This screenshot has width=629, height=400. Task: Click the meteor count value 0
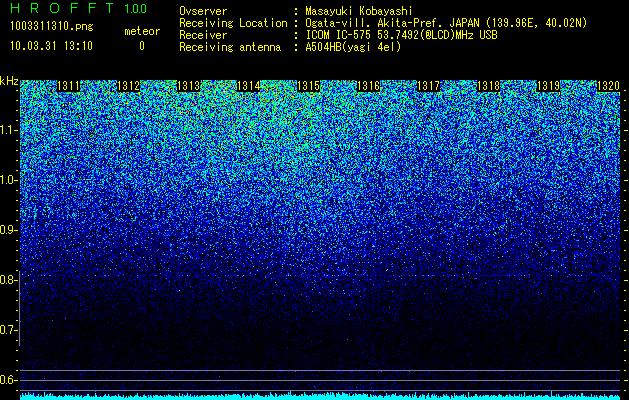point(142,46)
